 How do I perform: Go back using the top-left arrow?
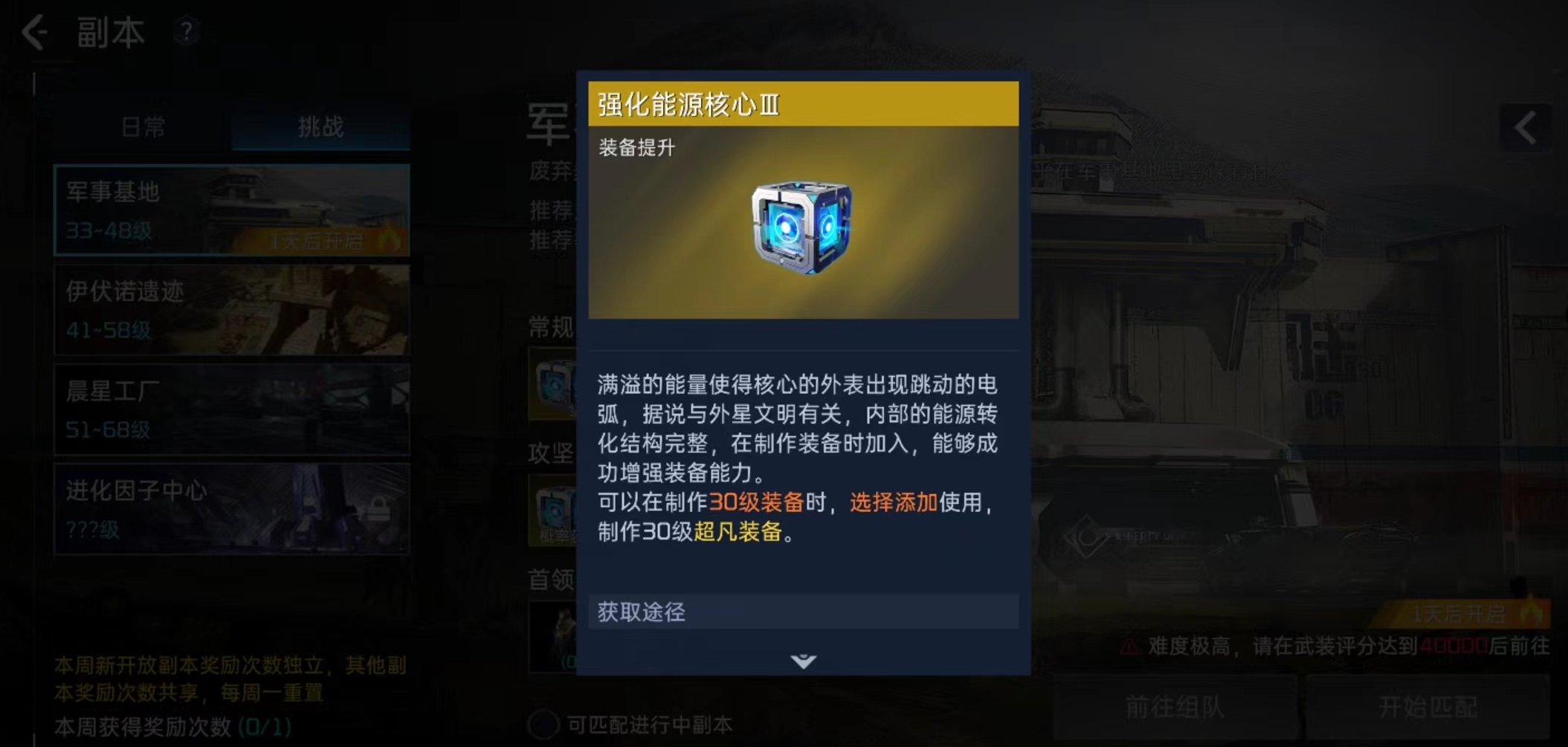[34, 33]
